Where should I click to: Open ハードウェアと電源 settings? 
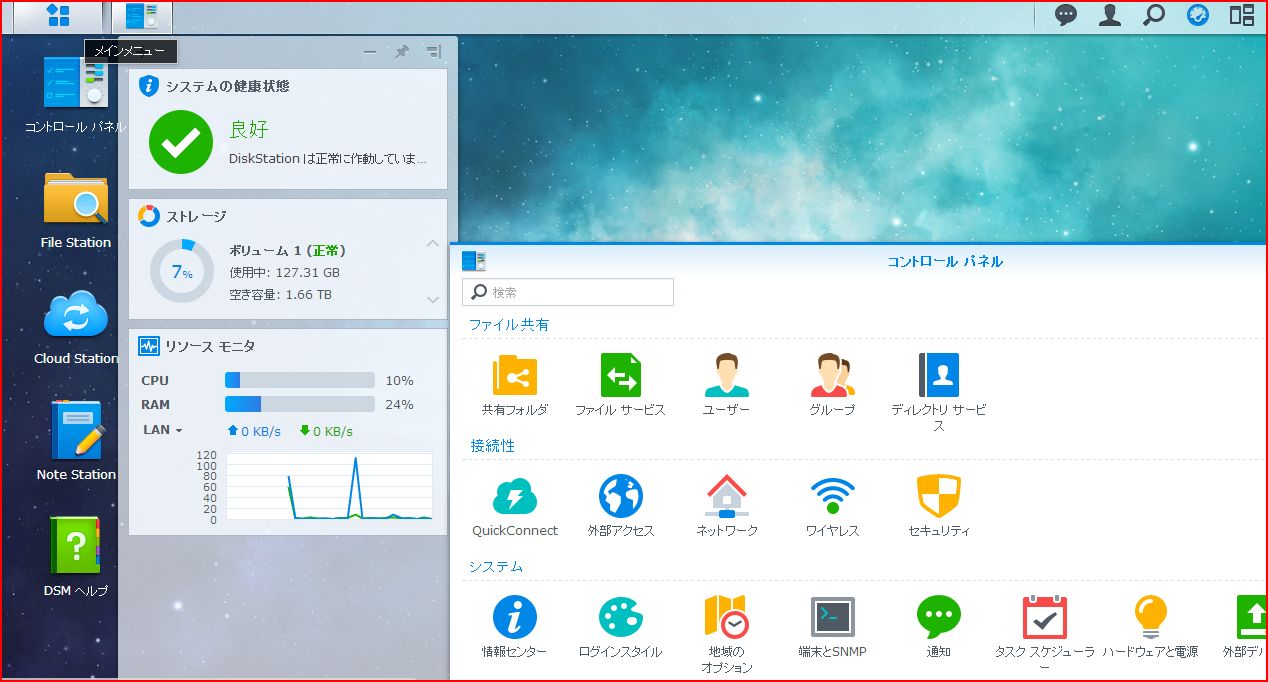click(x=1150, y=627)
